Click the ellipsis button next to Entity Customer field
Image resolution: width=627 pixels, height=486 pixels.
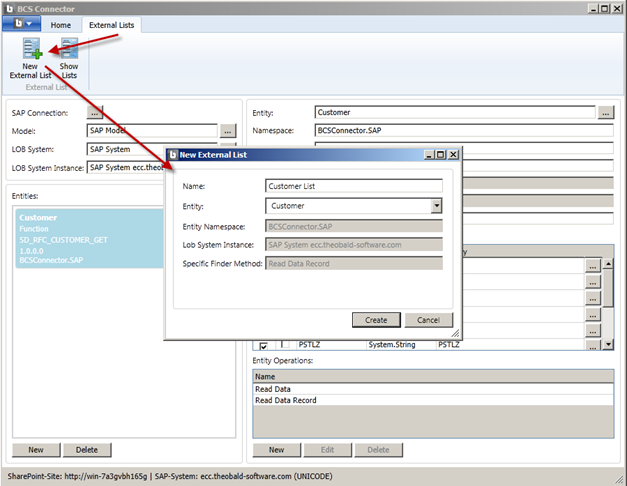pos(605,113)
